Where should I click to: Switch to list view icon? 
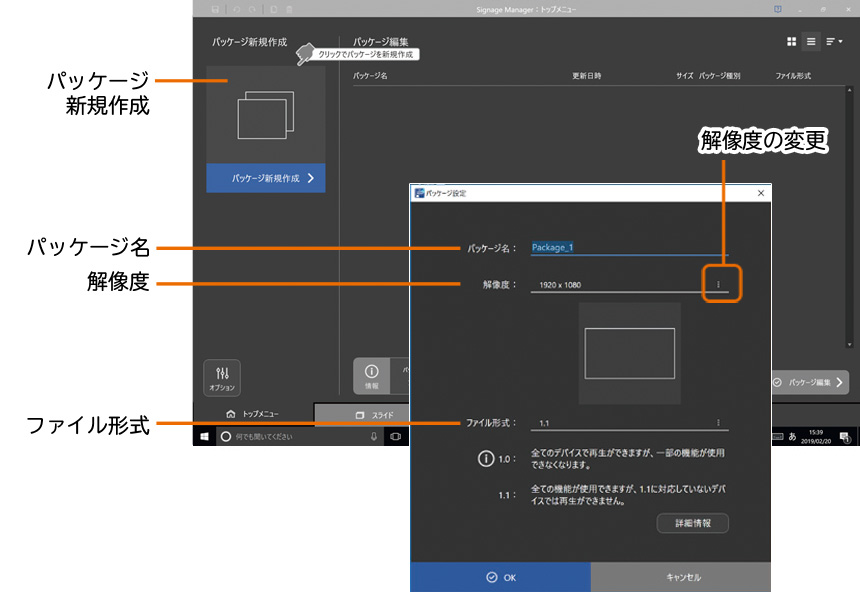tap(811, 42)
